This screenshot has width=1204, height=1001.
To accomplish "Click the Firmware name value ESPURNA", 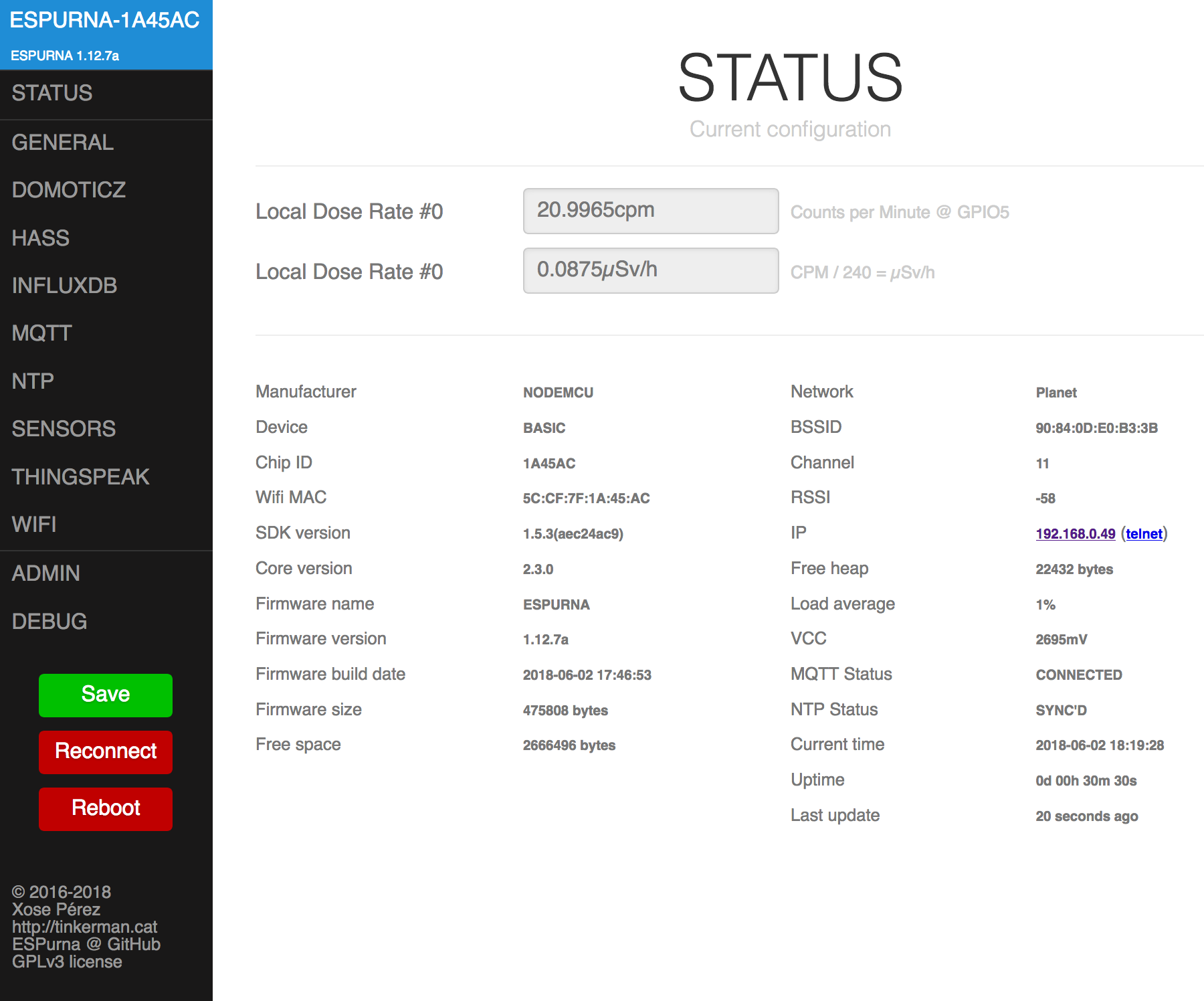I will 557,605.
